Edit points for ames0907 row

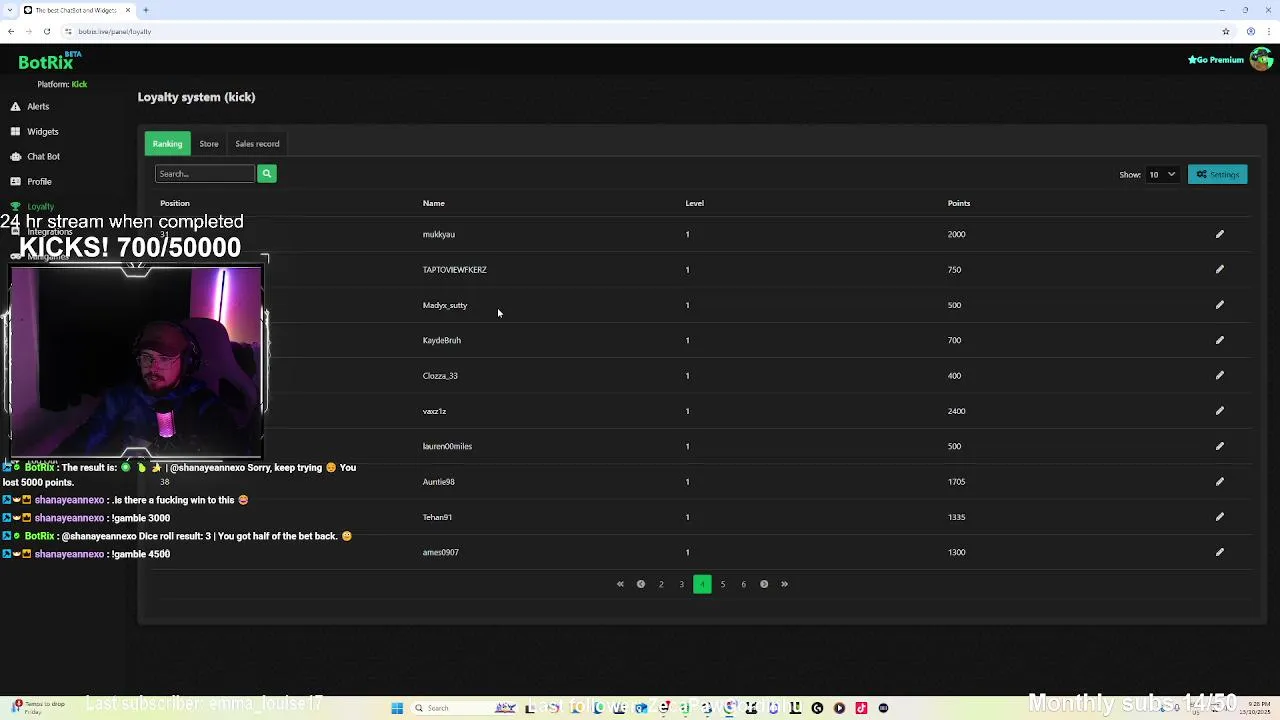pos(1219,552)
